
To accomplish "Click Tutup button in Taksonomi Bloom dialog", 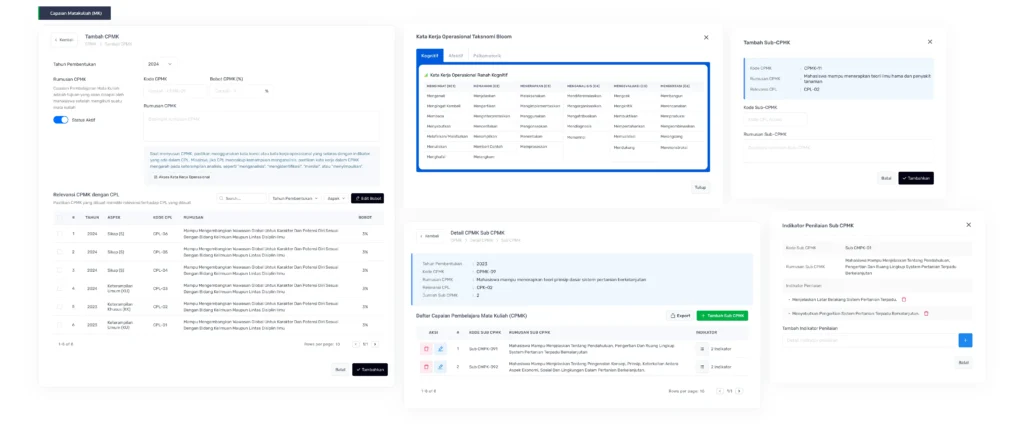I will (x=700, y=187).
